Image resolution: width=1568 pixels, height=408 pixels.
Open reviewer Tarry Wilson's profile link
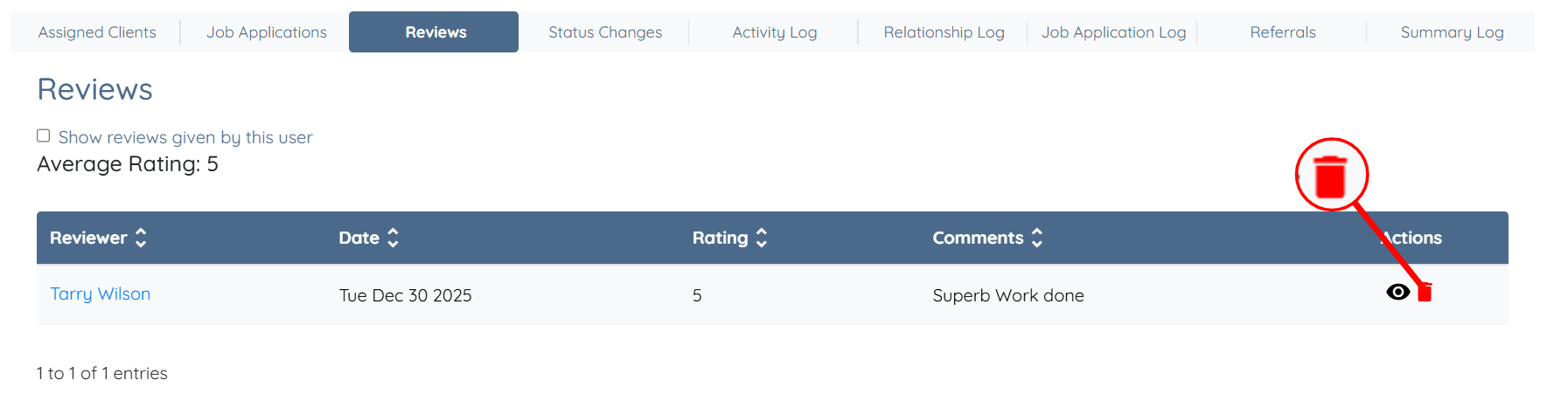(x=101, y=294)
